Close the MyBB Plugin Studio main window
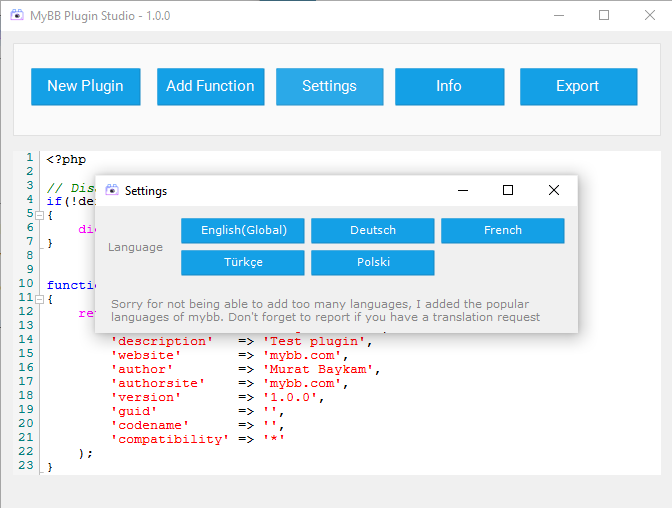The image size is (672, 508). 649,15
